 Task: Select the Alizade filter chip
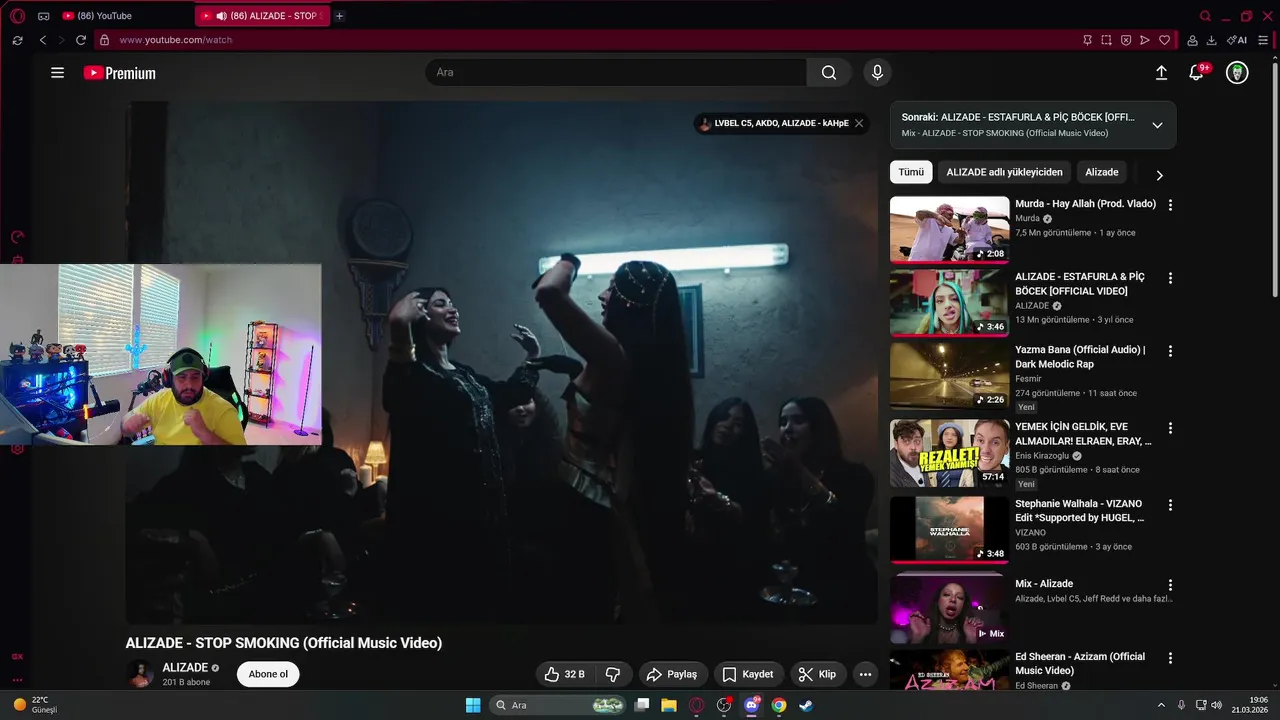pyautogui.click(x=1102, y=172)
